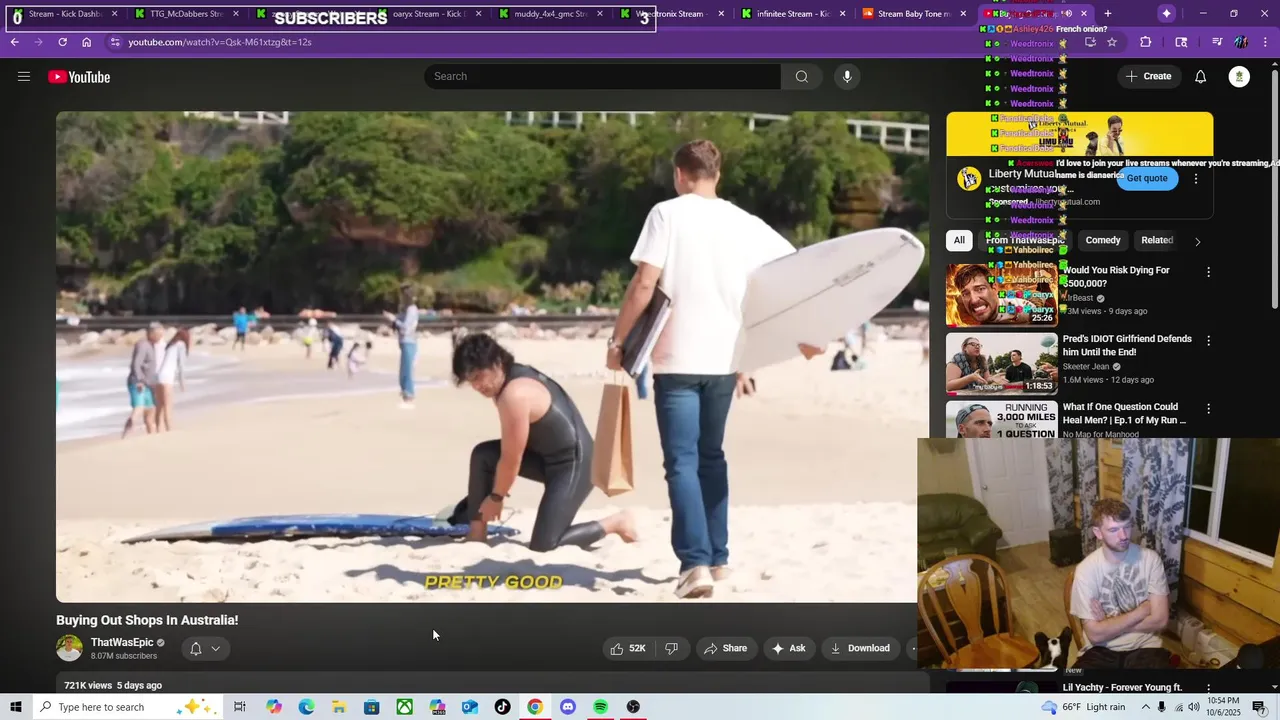Click the Liberty Mutual ad banner
The height and width of the screenshot is (720, 1280).
pyautogui.click(x=1080, y=134)
